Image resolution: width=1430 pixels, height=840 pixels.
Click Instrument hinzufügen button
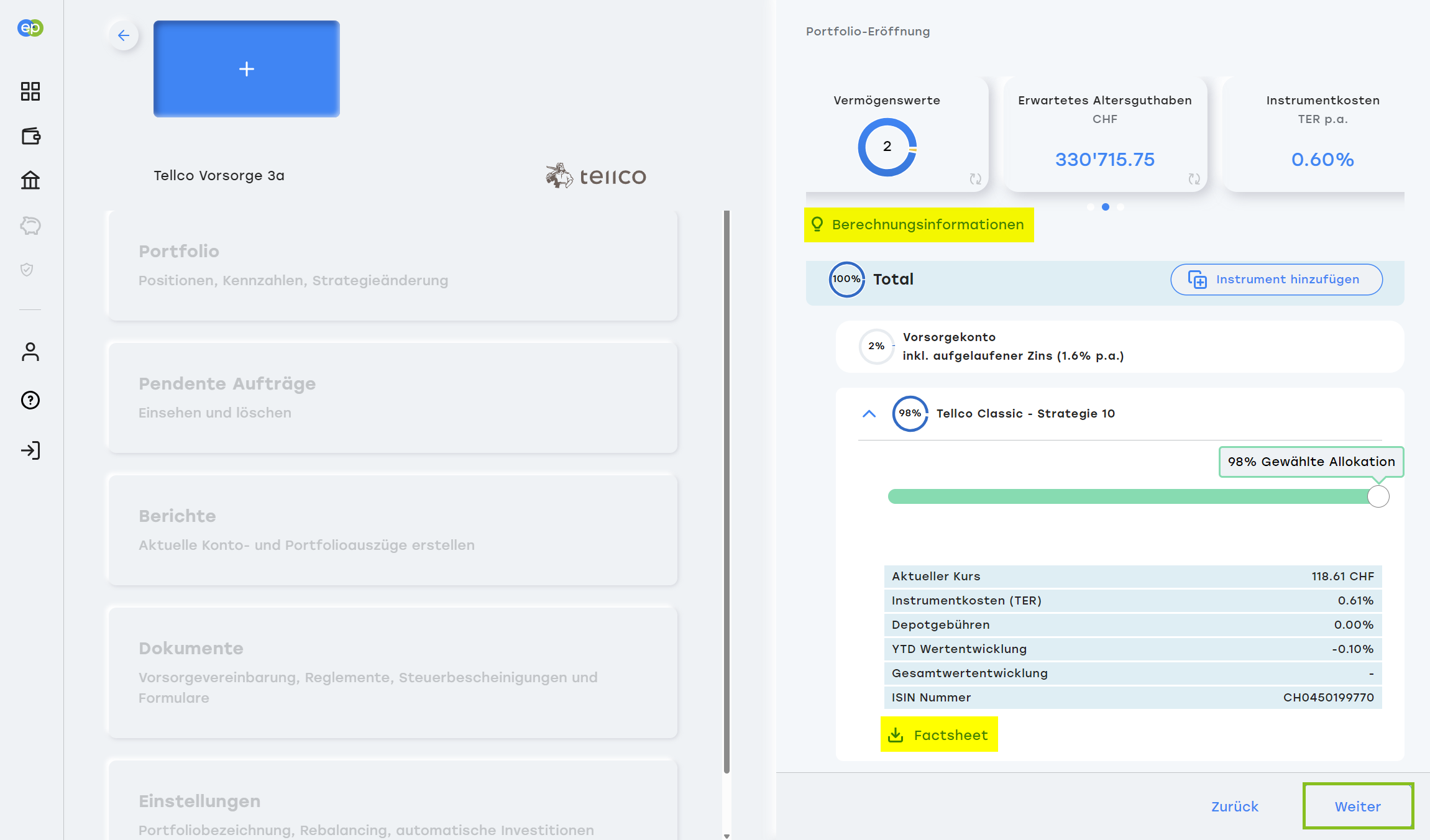(1276, 280)
